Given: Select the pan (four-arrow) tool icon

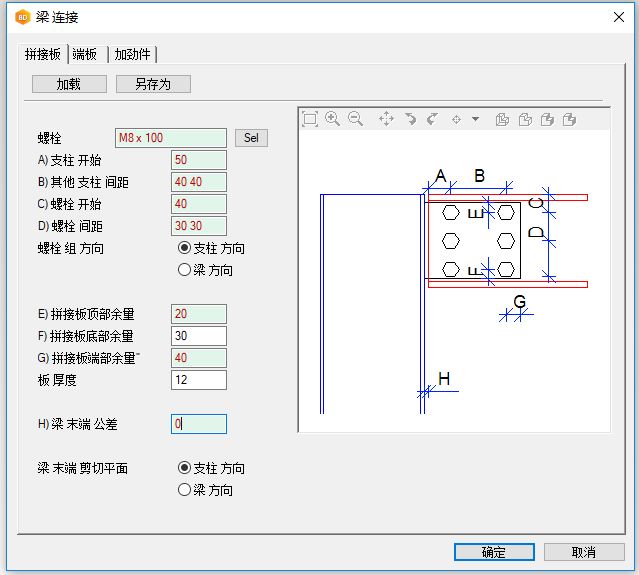Looking at the screenshot, I should tap(386, 119).
